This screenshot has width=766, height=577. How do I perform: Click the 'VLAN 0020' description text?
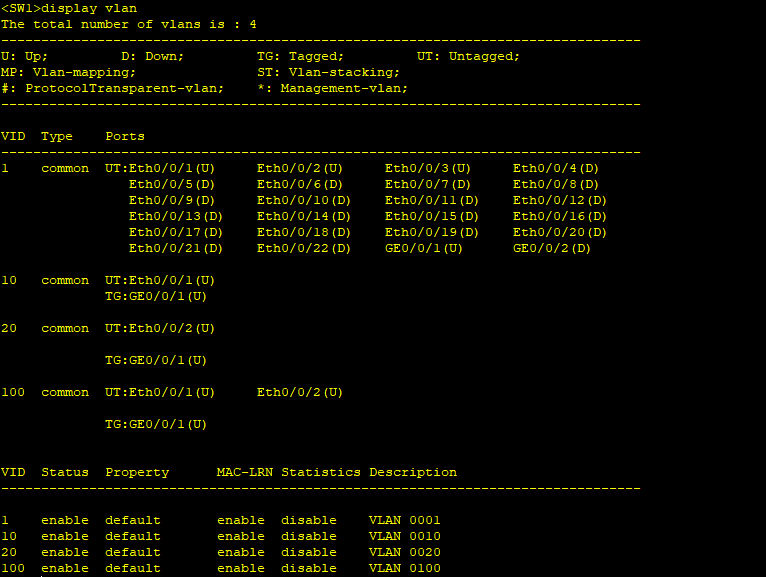(404, 552)
